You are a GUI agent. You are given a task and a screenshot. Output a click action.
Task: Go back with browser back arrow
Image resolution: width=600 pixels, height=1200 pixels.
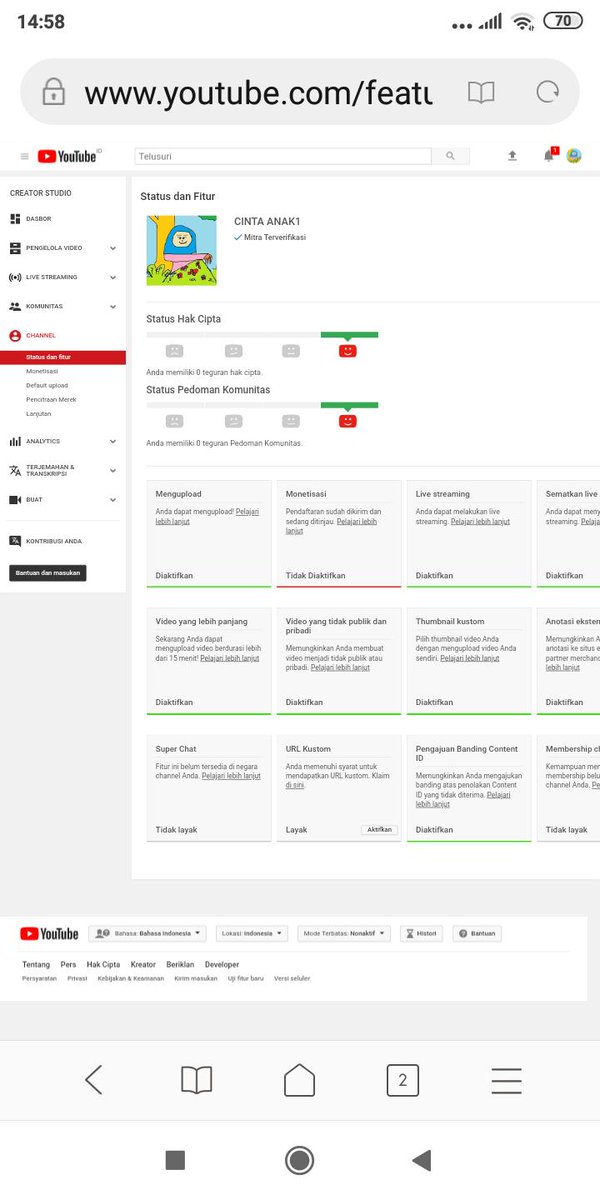coord(93,1080)
